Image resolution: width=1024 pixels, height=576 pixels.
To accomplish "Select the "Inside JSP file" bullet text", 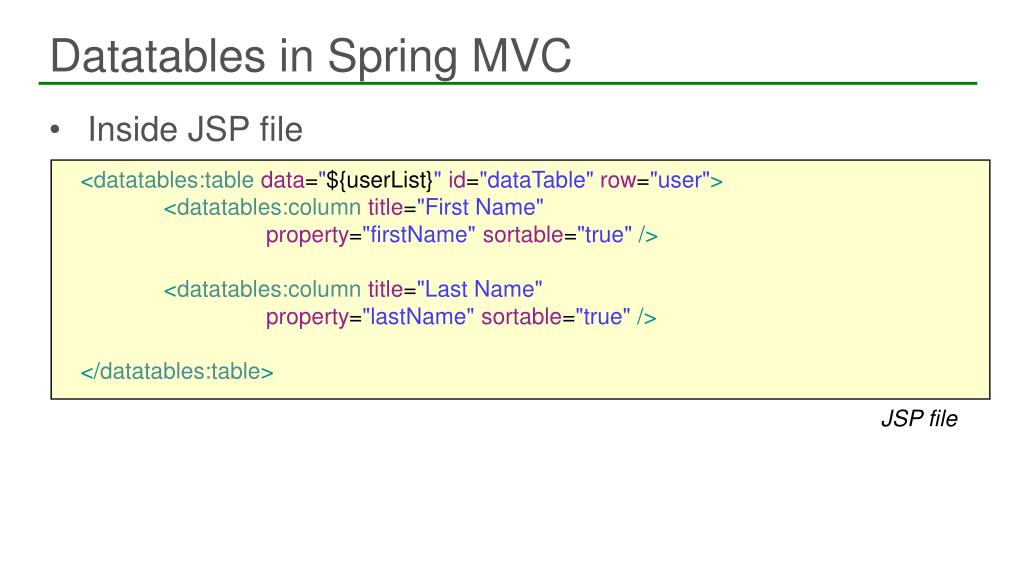I will click(x=195, y=129).
